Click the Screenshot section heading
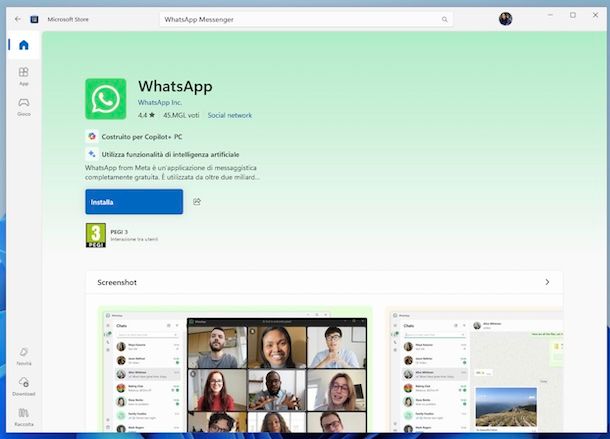Image resolution: width=610 pixels, height=439 pixels. 117,283
